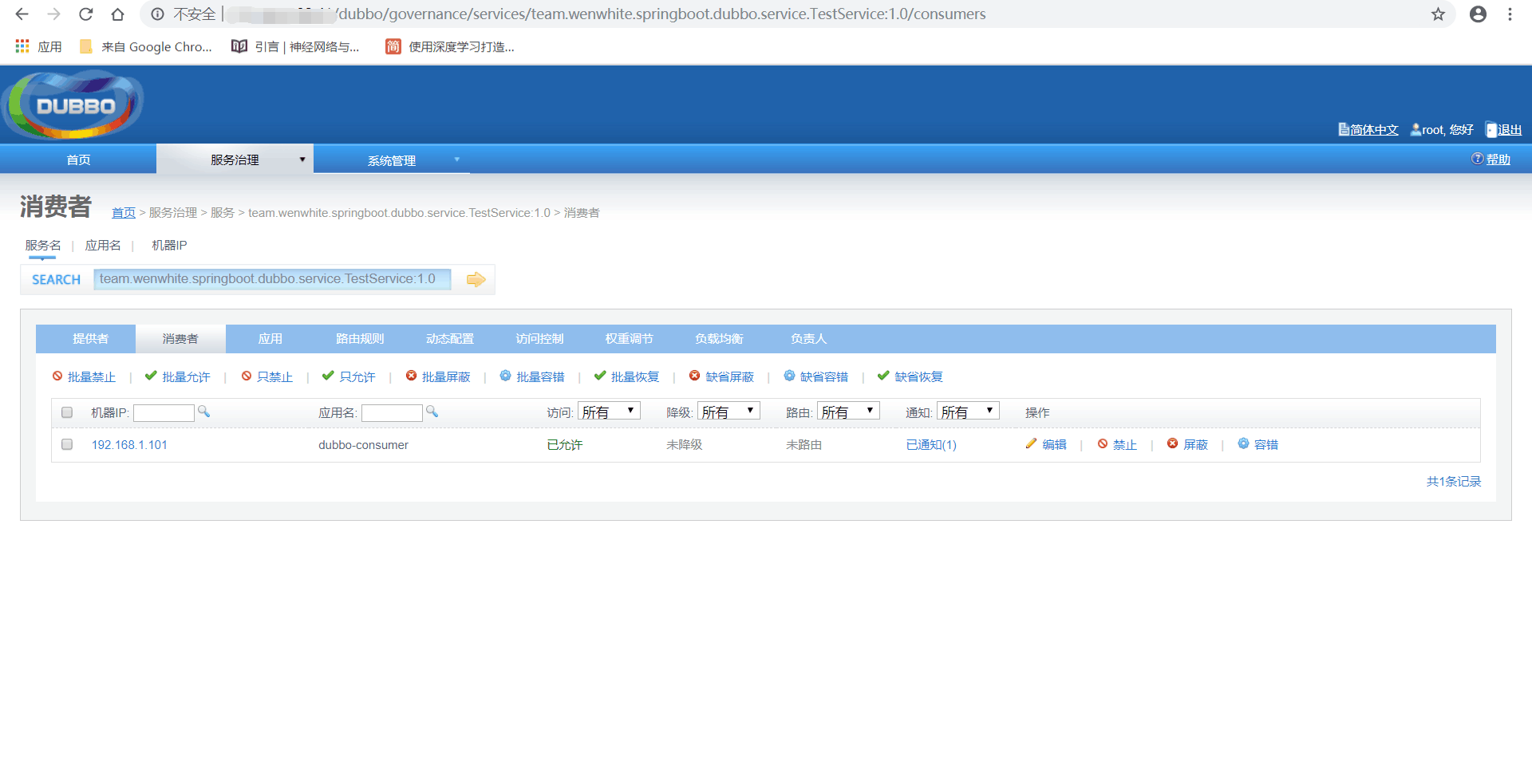
Task: Click 容错 tolerant for dubbo-consumer row
Action: click(1258, 444)
